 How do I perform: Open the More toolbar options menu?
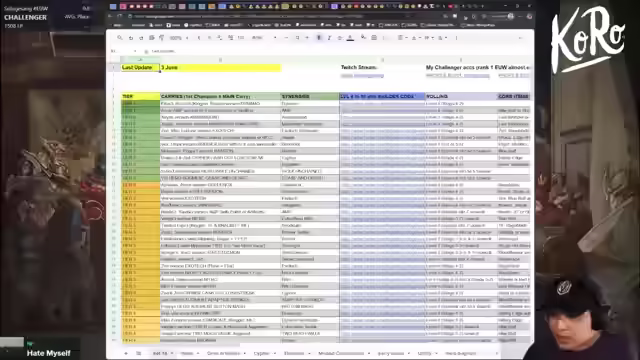click(x=456, y=38)
